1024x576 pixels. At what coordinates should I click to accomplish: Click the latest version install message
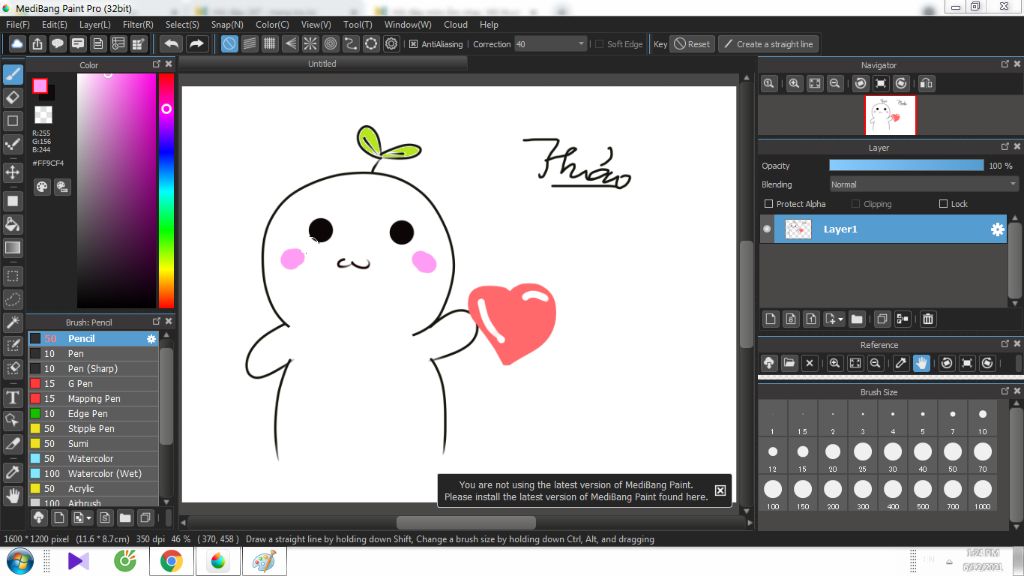(x=576, y=490)
